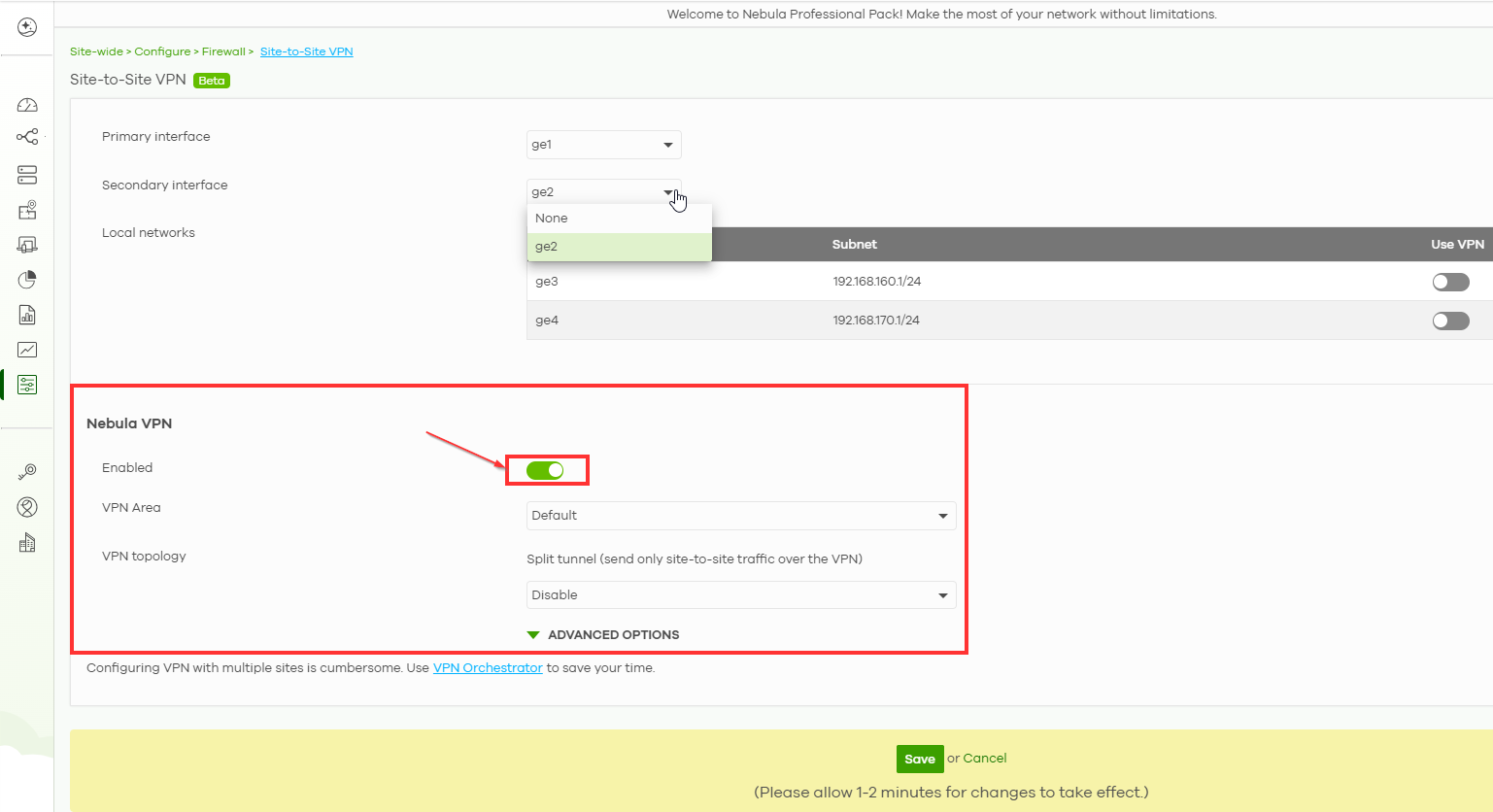The width and height of the screenshot is (1493, 812).
Task: Open the VPN Area Default dropdown
Action: pos(741,516)
